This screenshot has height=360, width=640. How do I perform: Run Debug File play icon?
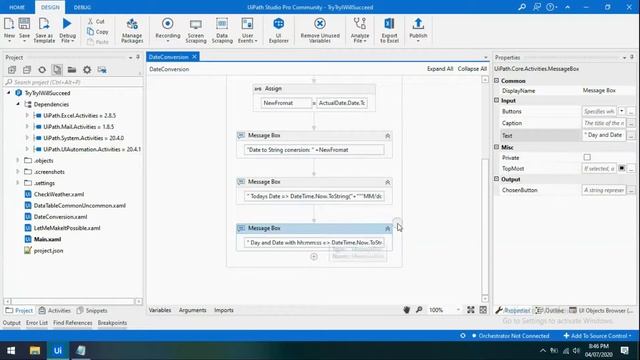(67, 29)
